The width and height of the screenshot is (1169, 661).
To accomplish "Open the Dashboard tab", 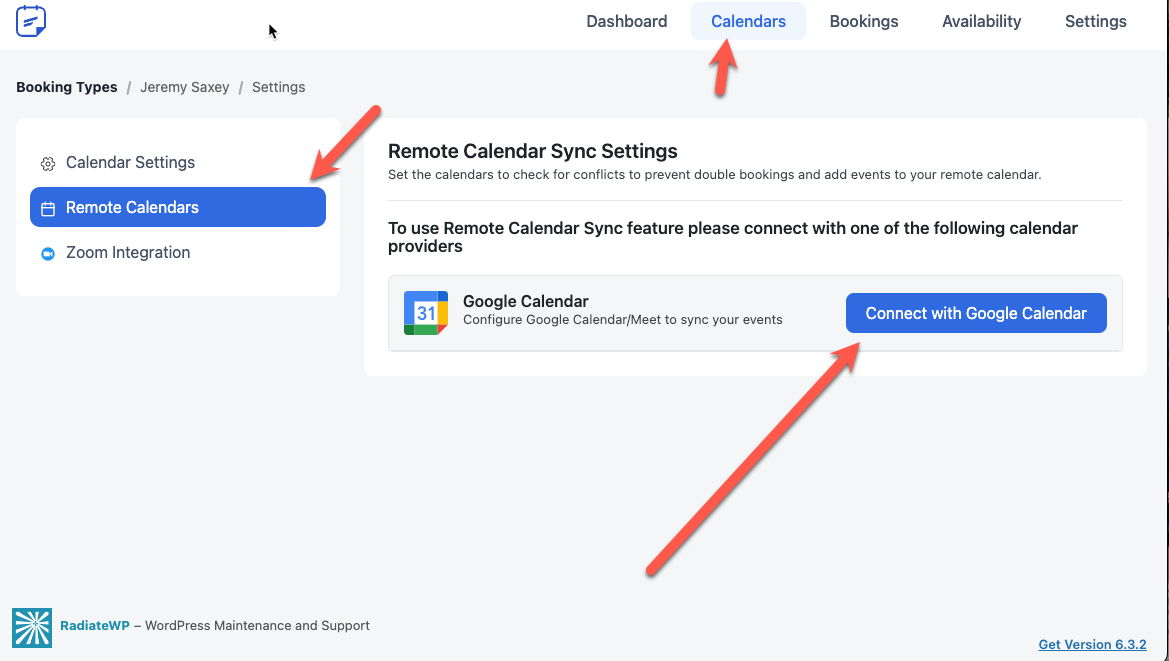I will (626, 21).
